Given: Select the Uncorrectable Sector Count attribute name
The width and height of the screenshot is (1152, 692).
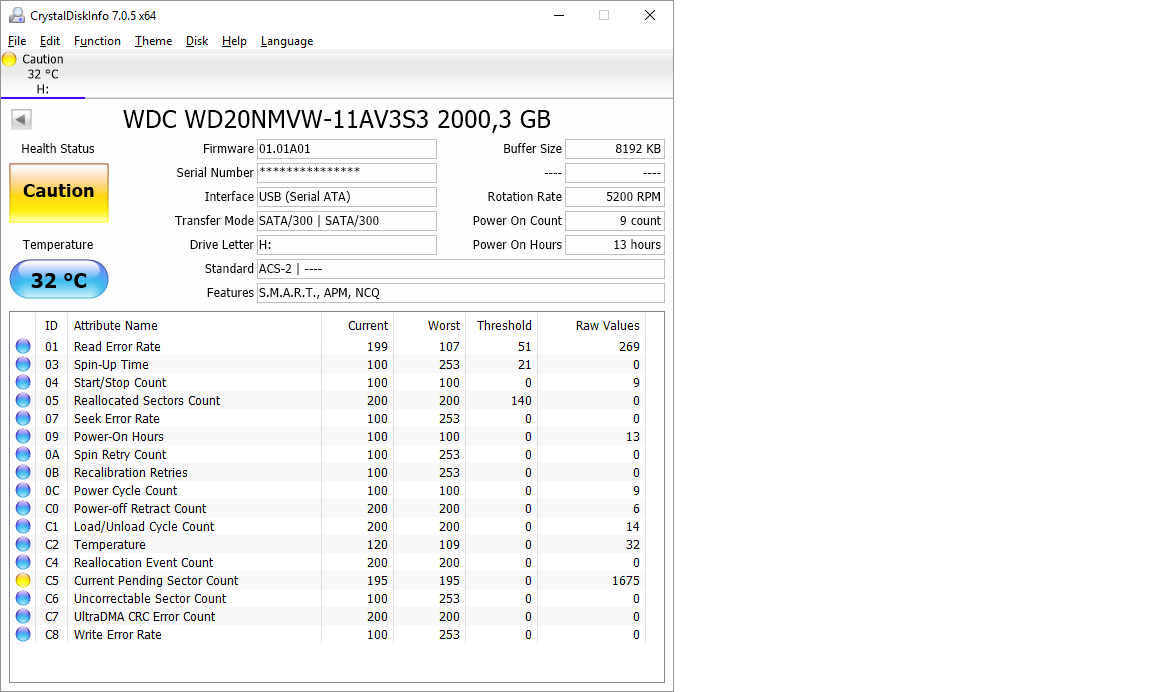Looking at the screenshot, I should click(x=150, y=599).
